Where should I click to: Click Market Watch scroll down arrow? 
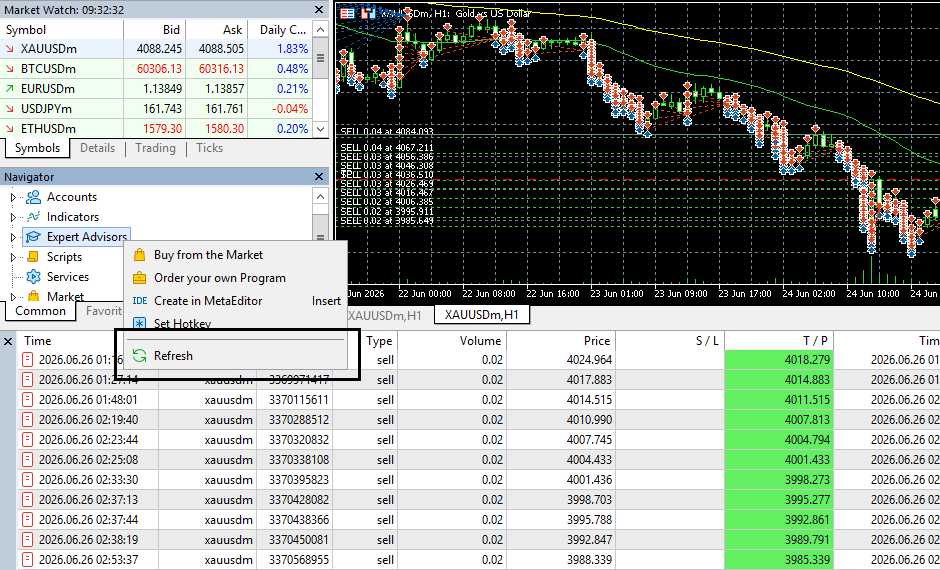[x=321, y=128]
